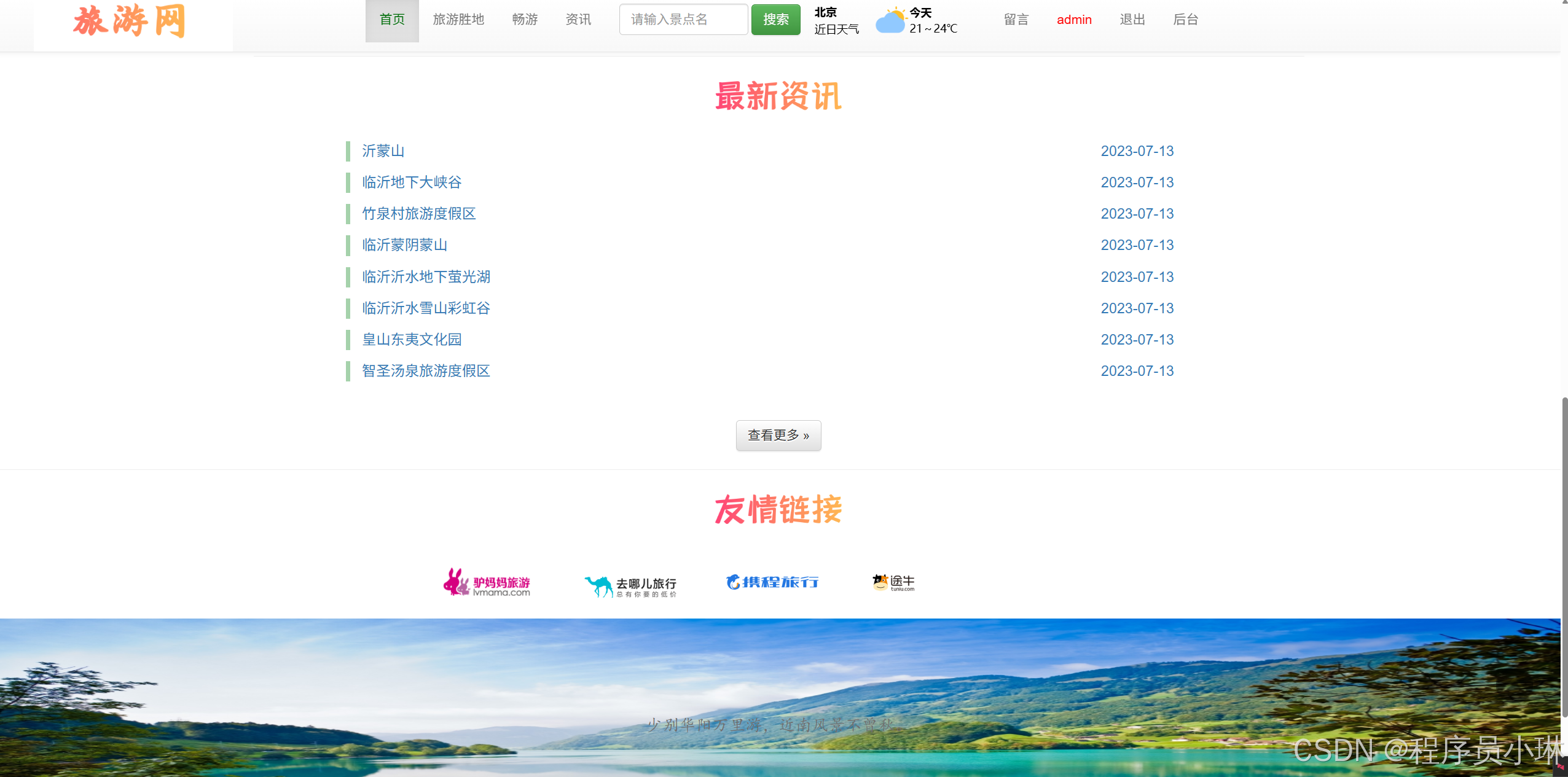Click the 旅游网 site logo
This screenshot has height=777, width=1568.
pos(130,21)
